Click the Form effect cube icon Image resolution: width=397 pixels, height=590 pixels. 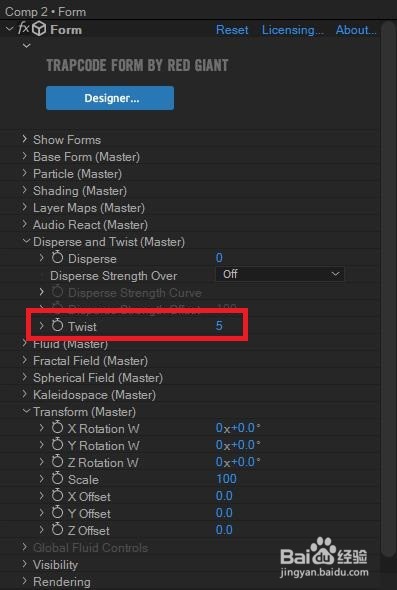tap(39, 29)
